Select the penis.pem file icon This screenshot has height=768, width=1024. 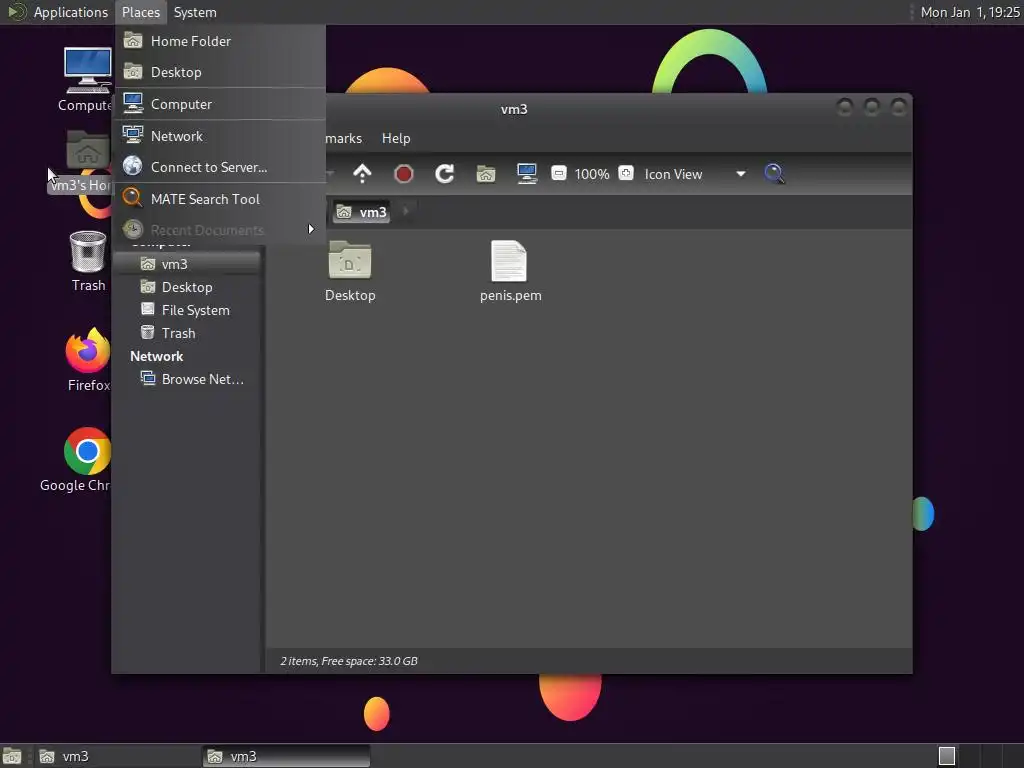click(510, 272)
